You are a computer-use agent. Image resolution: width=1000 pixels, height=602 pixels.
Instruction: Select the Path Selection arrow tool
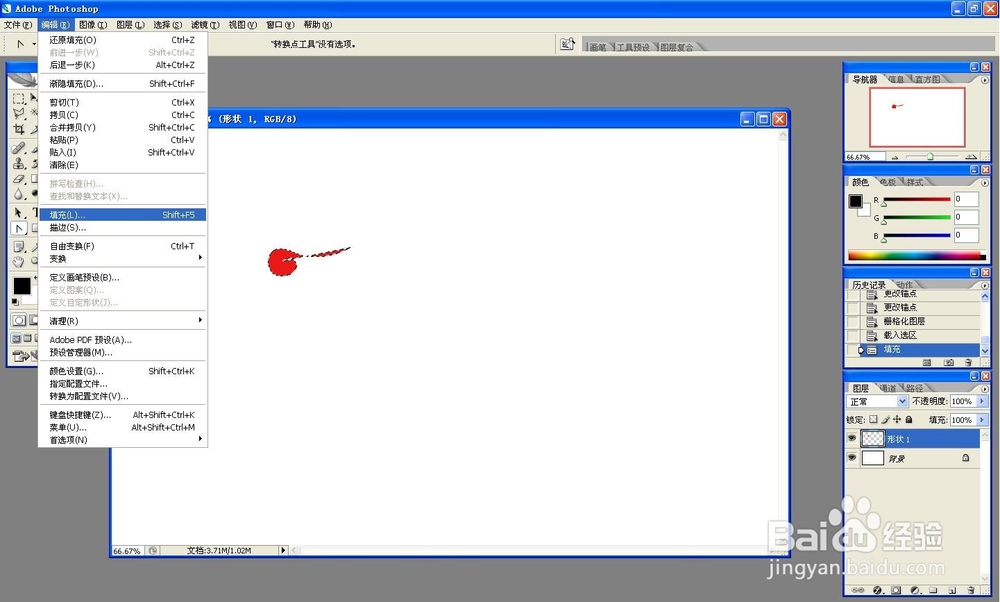(18, 213)
